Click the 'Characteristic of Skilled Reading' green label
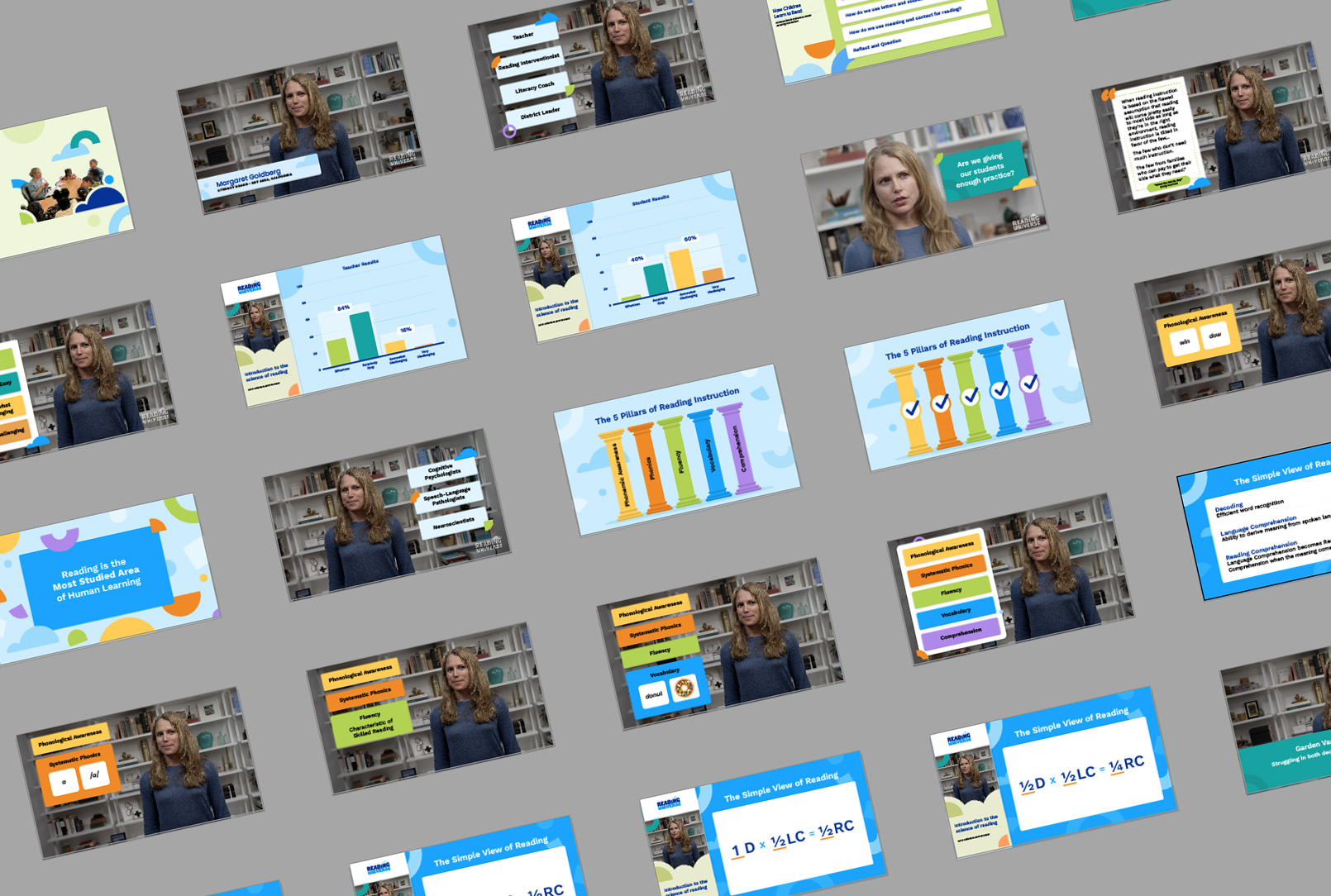This screenshot has height=896, width=1331. (371, 724)
